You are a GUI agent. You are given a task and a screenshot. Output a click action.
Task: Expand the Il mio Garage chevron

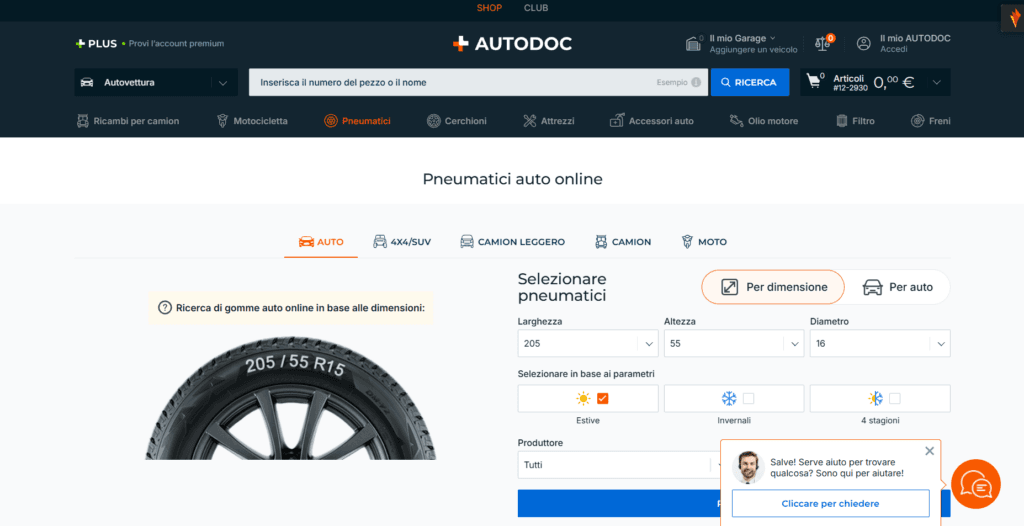[x=773, y=39]
